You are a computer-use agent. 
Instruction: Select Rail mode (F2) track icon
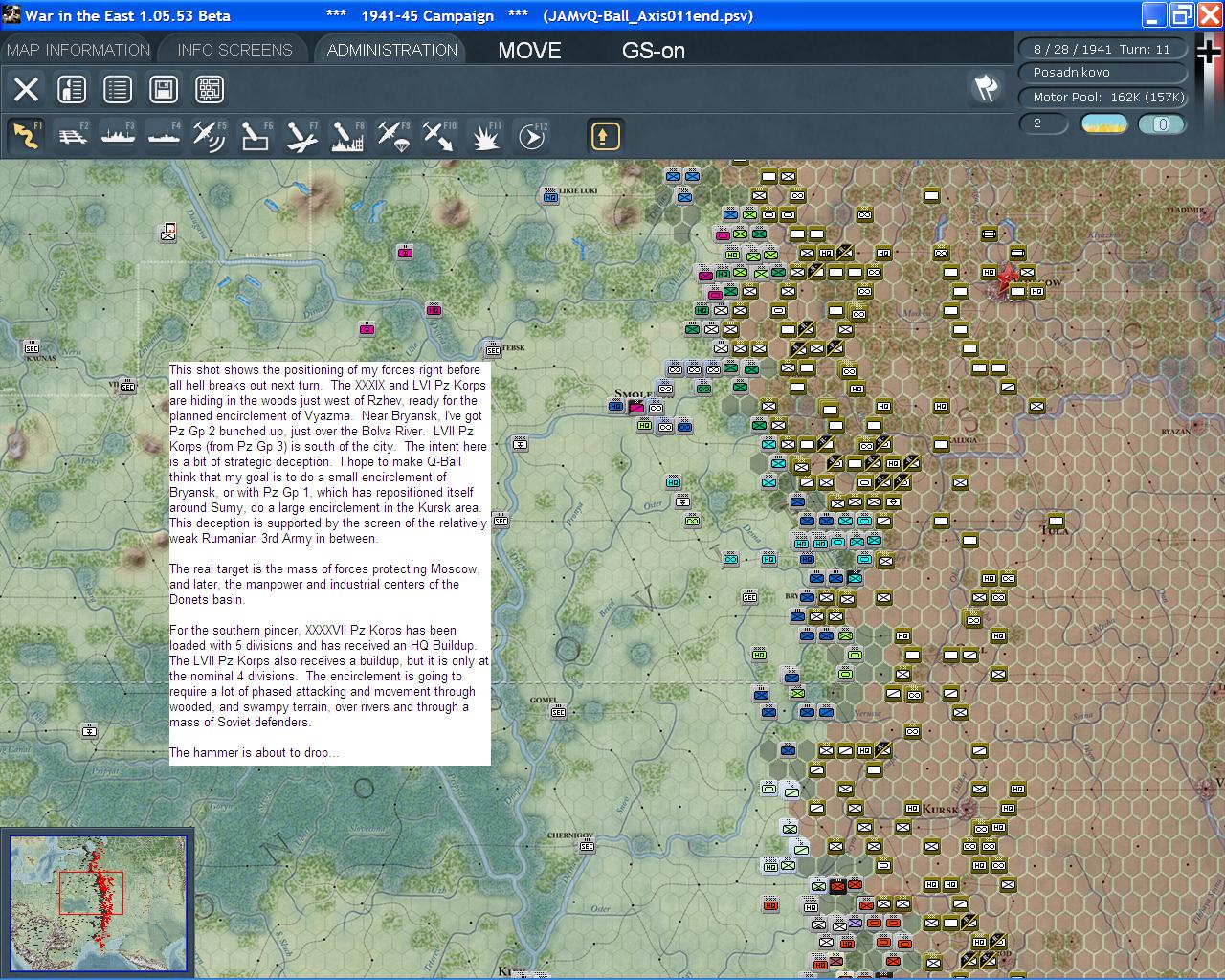click(72, 136)
